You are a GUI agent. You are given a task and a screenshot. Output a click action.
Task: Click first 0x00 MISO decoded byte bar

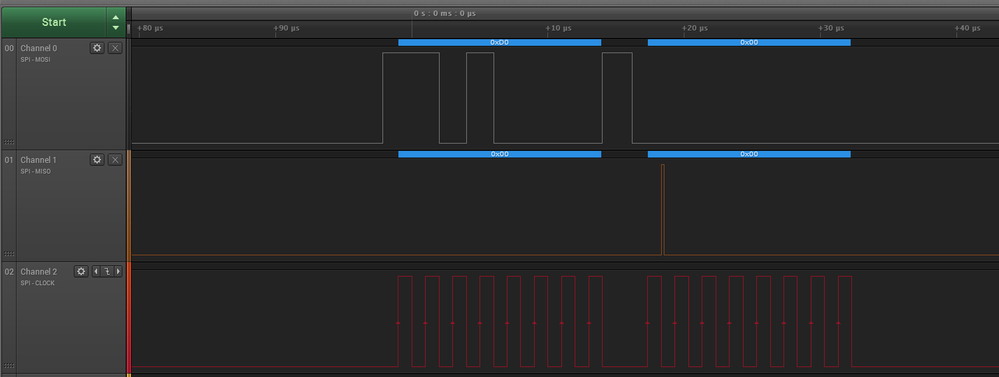[x=500, y=154]
